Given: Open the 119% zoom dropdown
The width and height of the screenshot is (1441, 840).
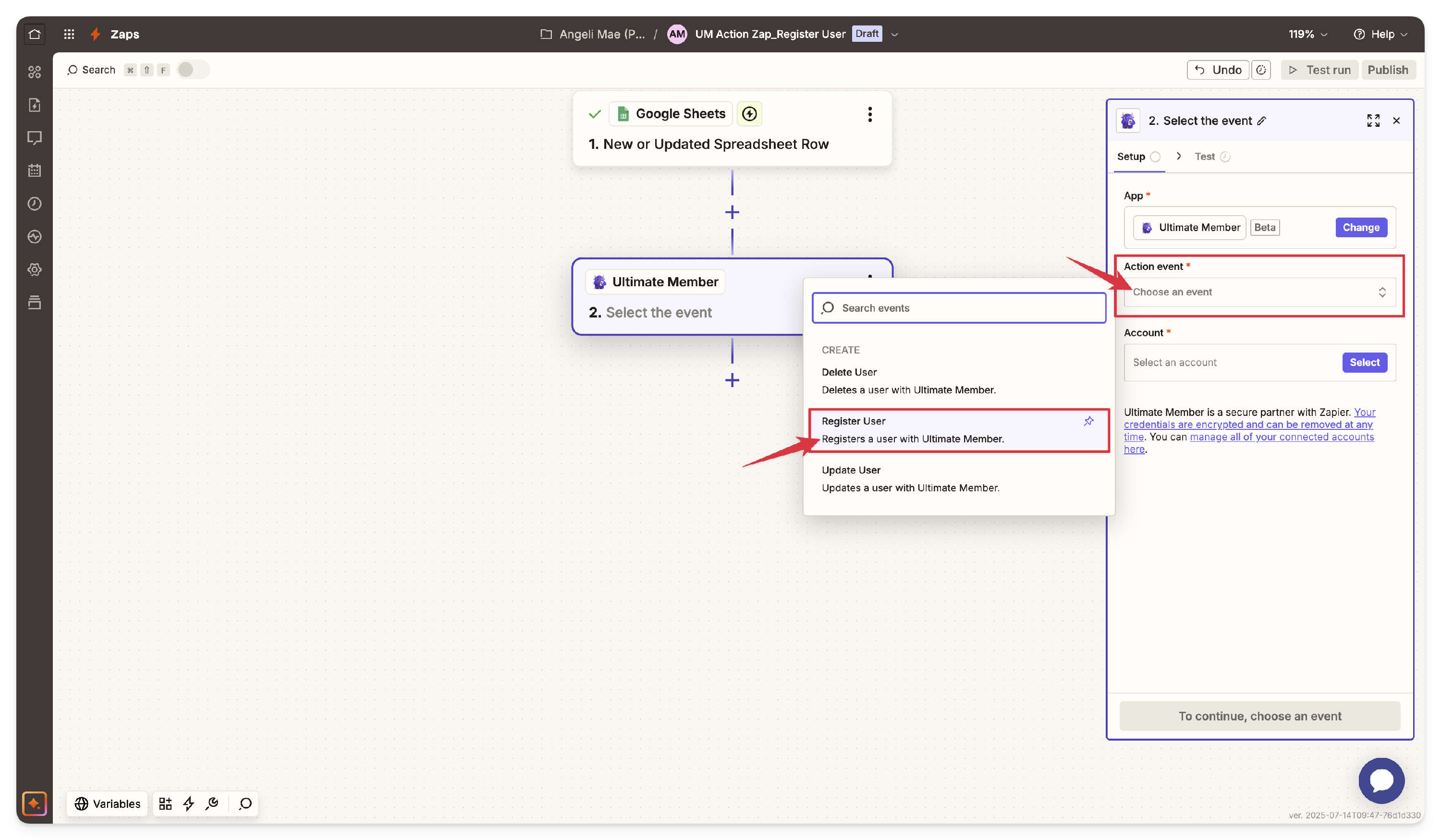Looking at the screenshot, I should 1308,34.
